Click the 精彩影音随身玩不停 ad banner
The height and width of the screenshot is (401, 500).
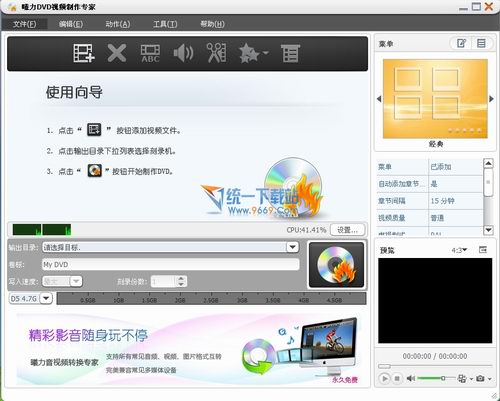[188, 349]
